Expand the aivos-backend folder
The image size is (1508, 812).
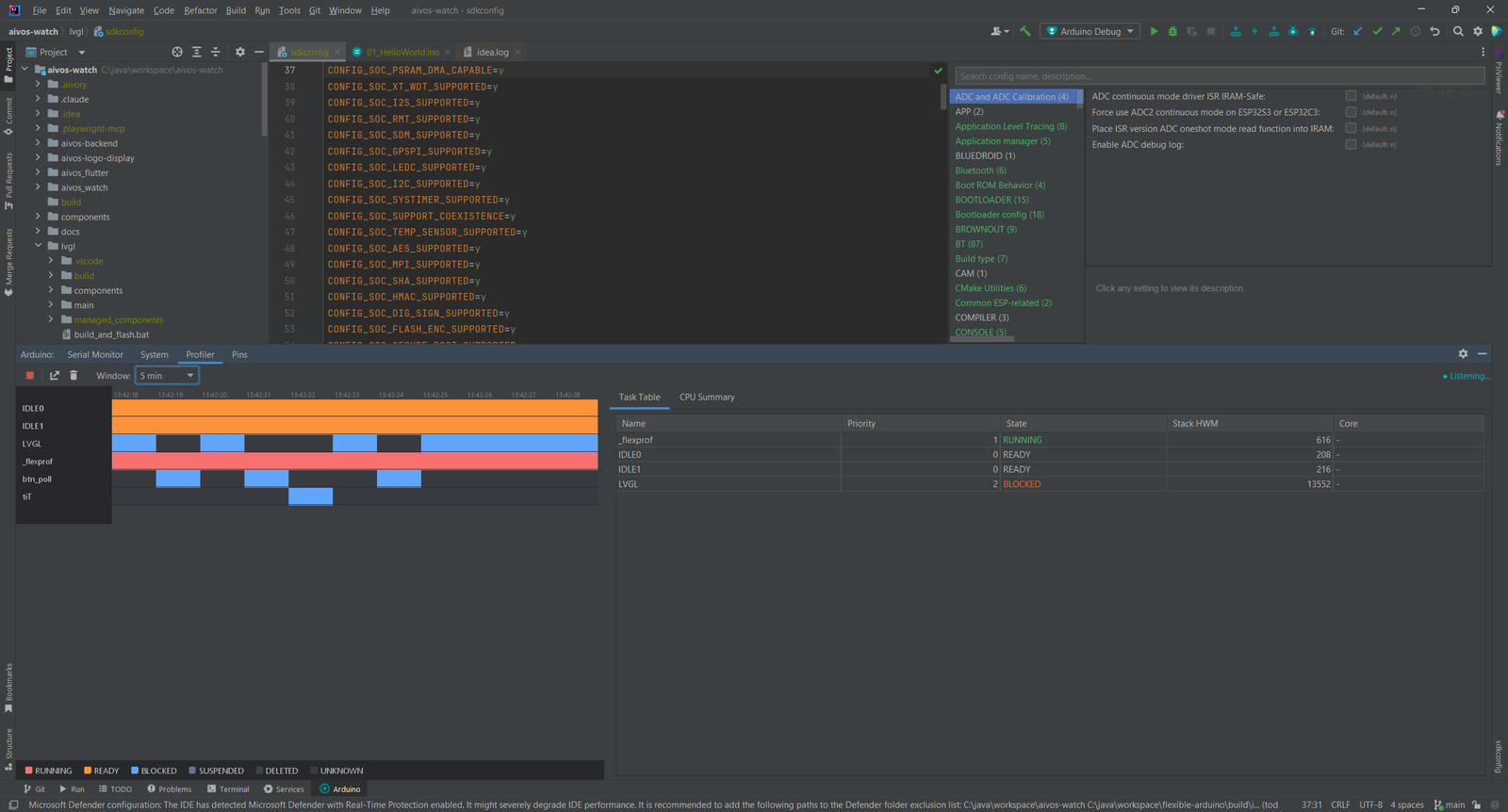pyautogui.click(x=38, y=143)
